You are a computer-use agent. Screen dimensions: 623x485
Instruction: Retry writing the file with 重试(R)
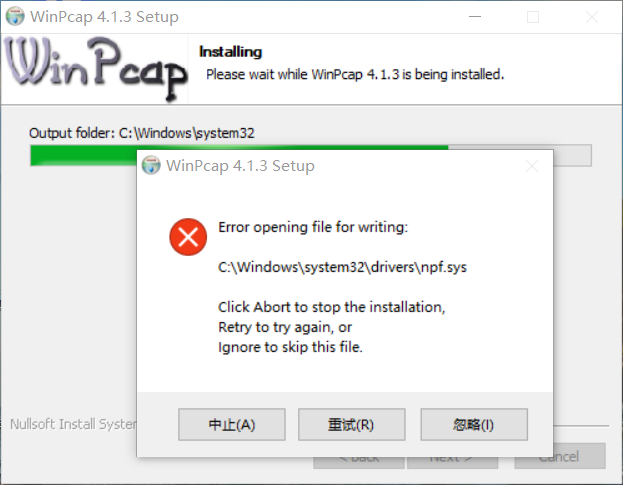(352, 425)
